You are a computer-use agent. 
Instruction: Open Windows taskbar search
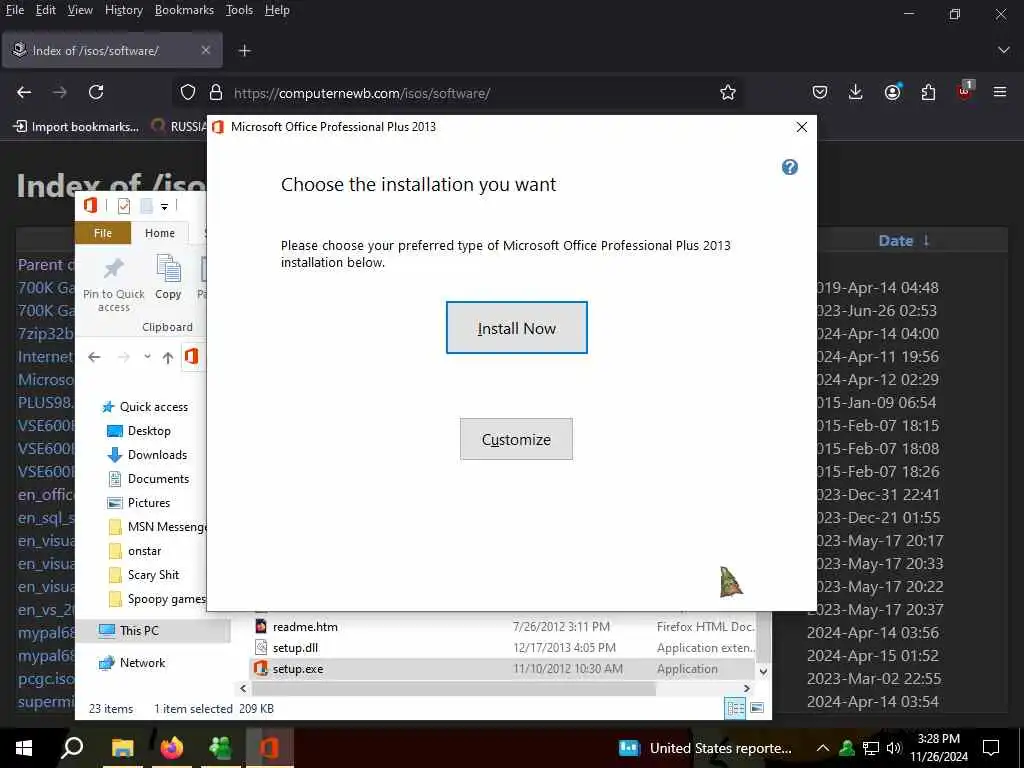tap(71, 748)
